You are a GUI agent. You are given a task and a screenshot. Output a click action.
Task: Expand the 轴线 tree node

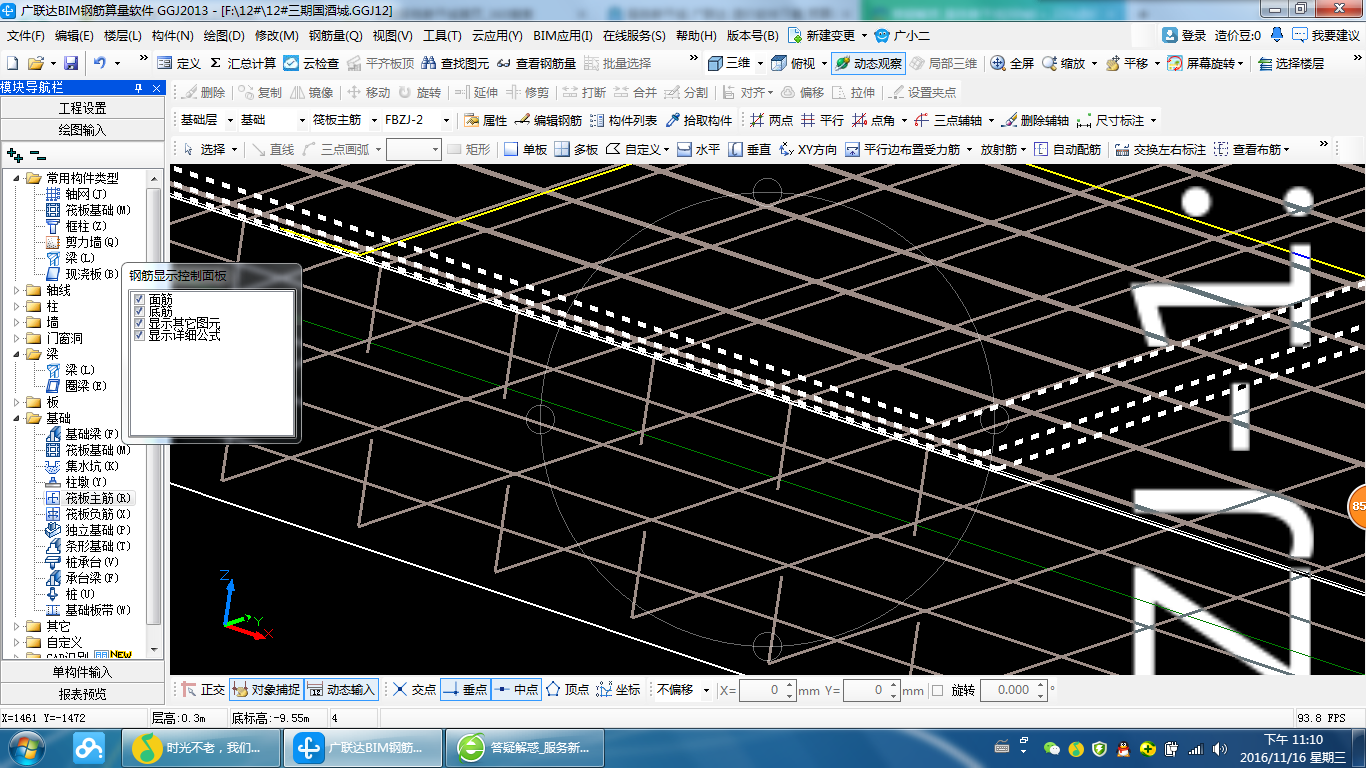[x=17, y=290]
